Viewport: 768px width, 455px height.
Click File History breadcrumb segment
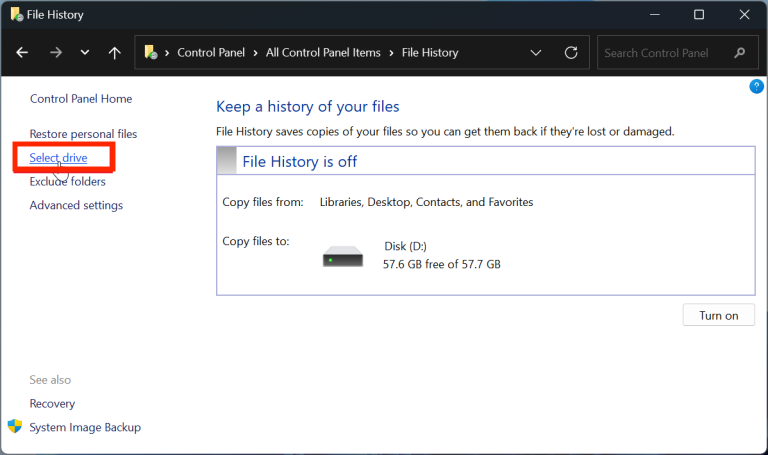[x=430, y=52]
